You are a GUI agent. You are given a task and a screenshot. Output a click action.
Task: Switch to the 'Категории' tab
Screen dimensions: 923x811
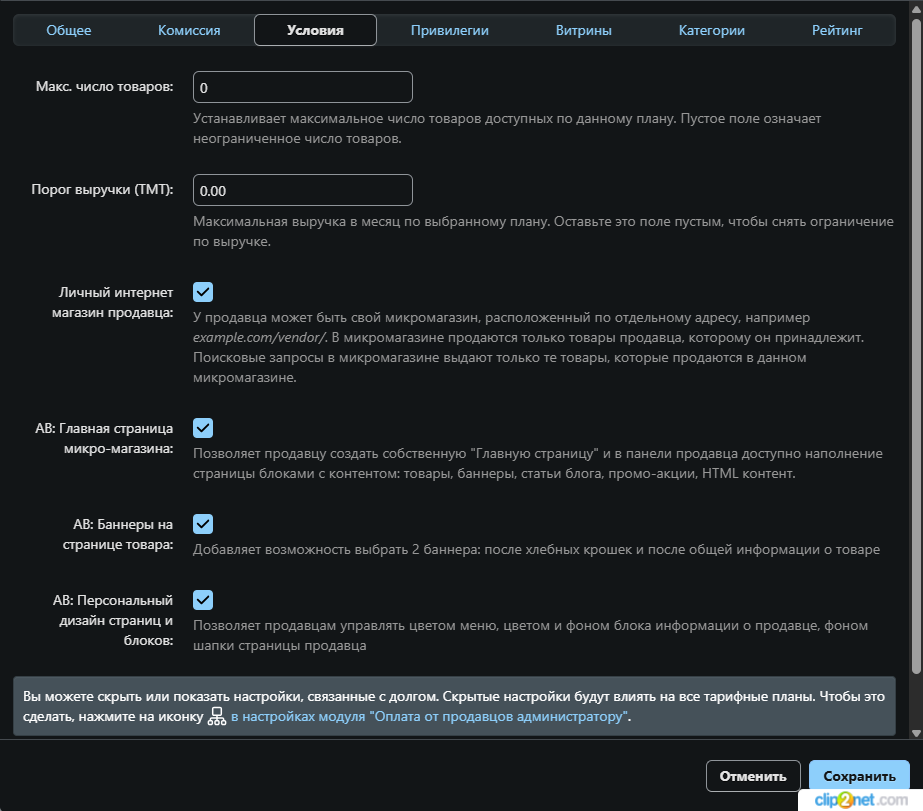coord(711,30)
